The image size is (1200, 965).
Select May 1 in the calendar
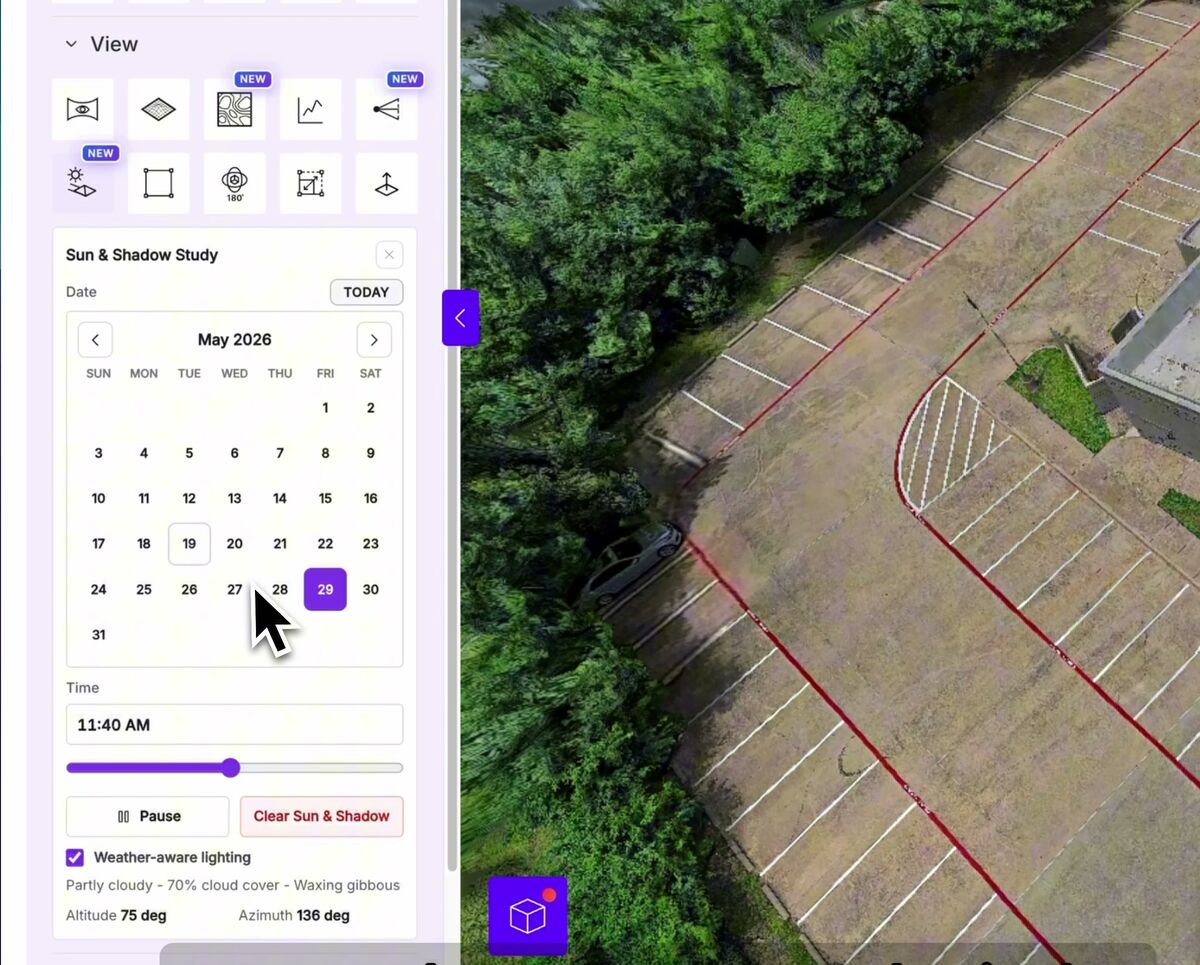pos(325,407)
